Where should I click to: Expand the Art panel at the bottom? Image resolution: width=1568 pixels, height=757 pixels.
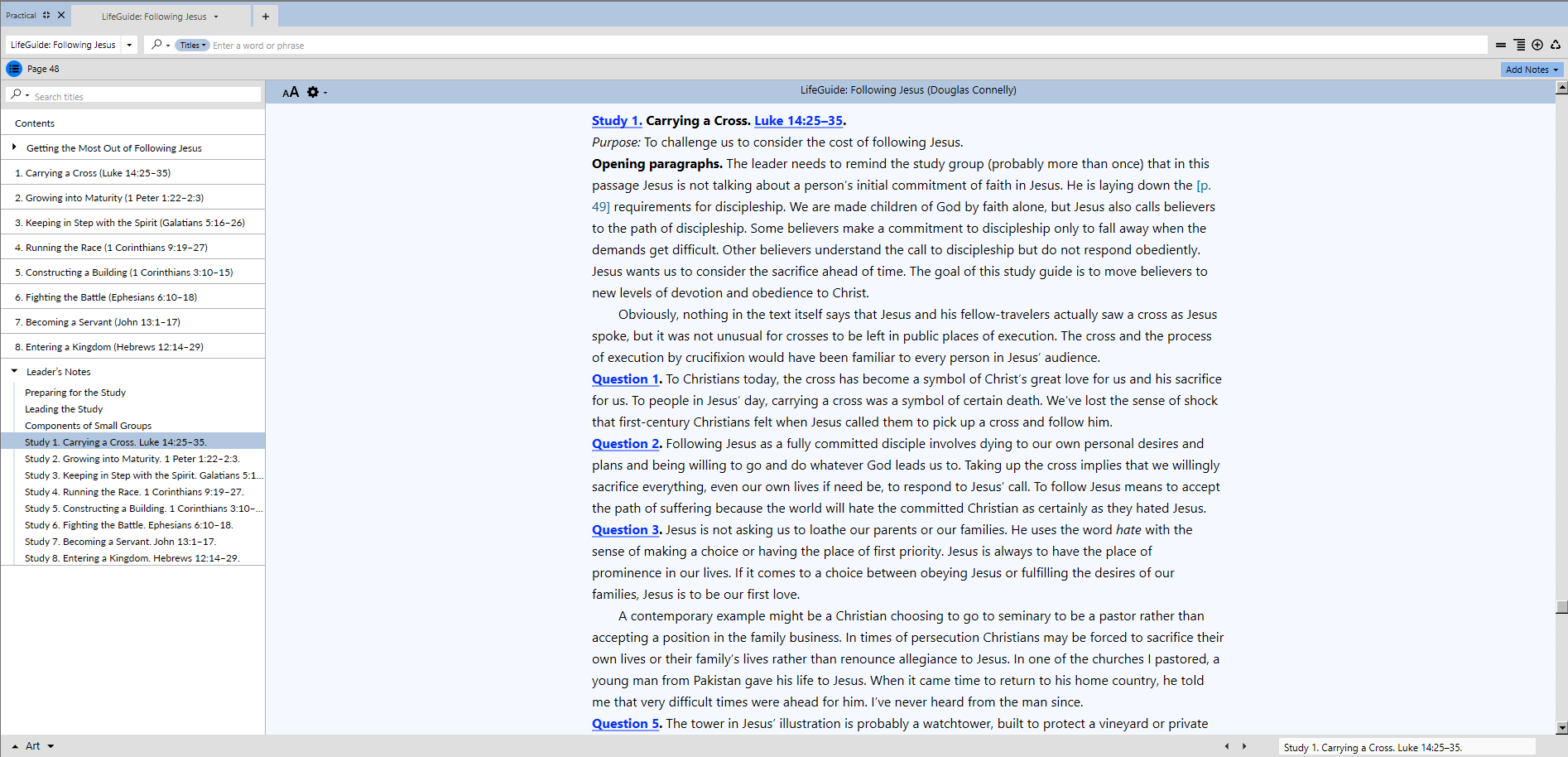[15, 746]
